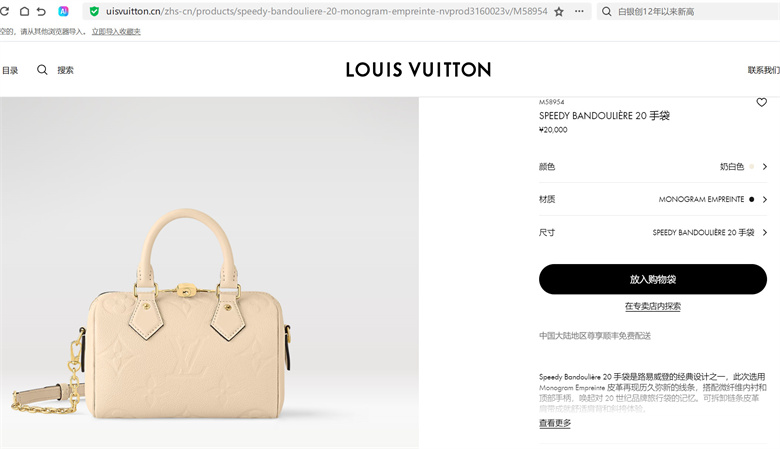Viewport: 780px width, 449px height.
Task: Click the 放入购物袋 button
Action: 653,279
